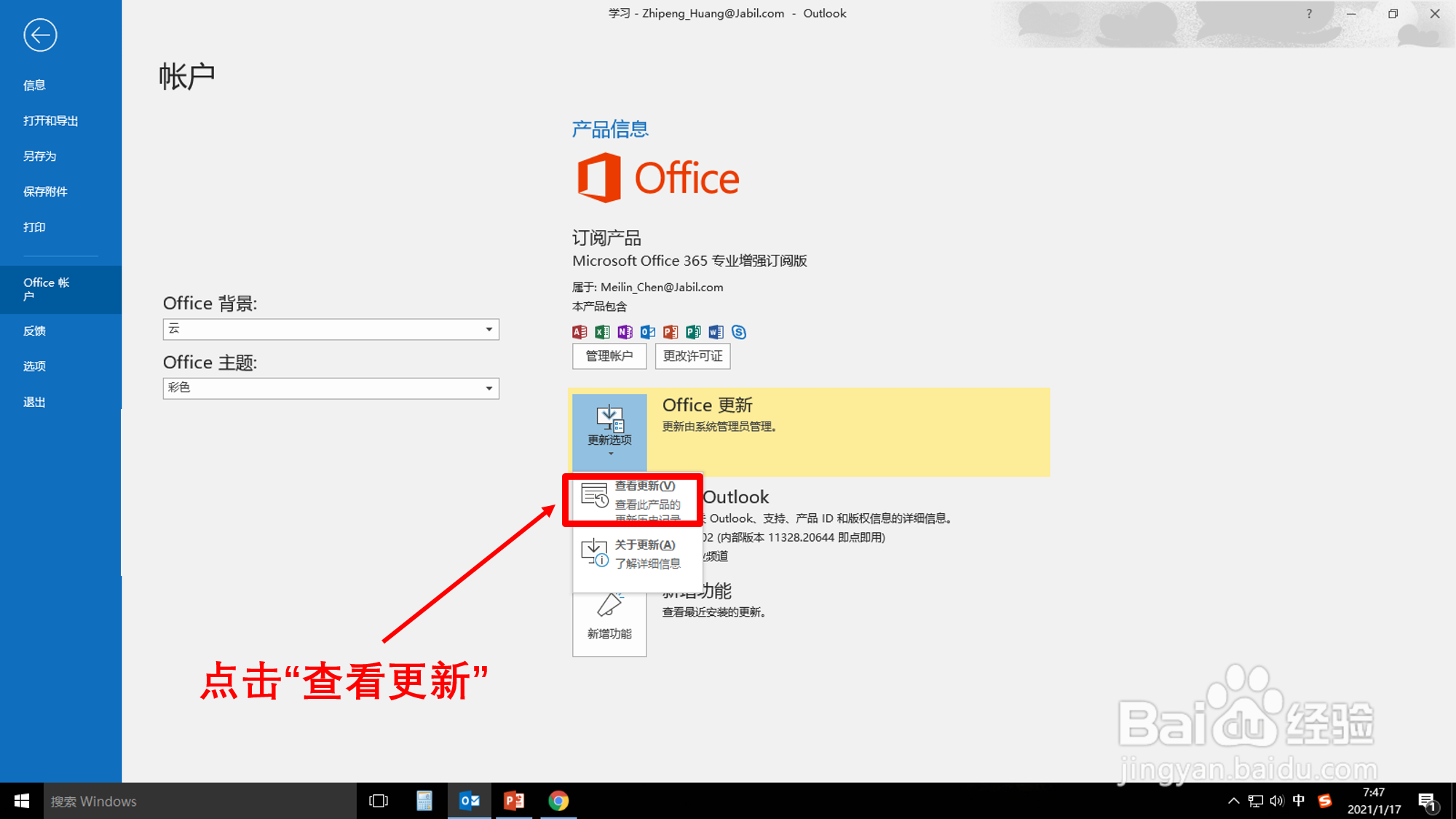Select the Excel icon in product info
Screen dimensions: 1456x819
(601, 332)
